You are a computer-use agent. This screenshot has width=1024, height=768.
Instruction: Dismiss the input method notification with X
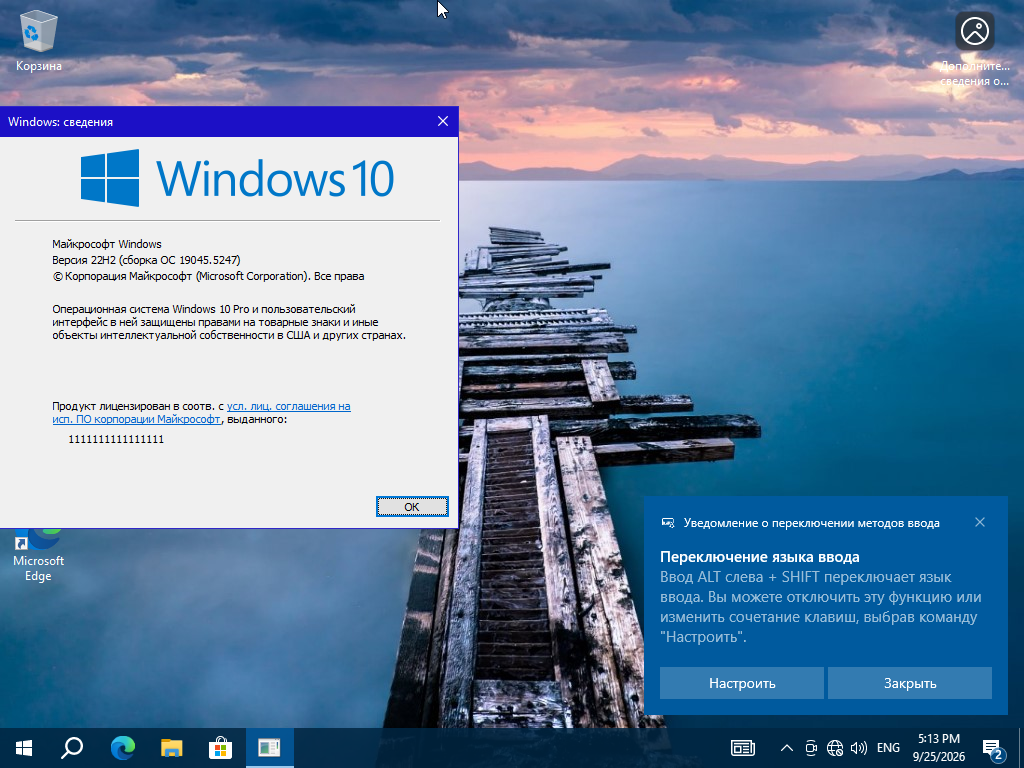coord(980,522)
